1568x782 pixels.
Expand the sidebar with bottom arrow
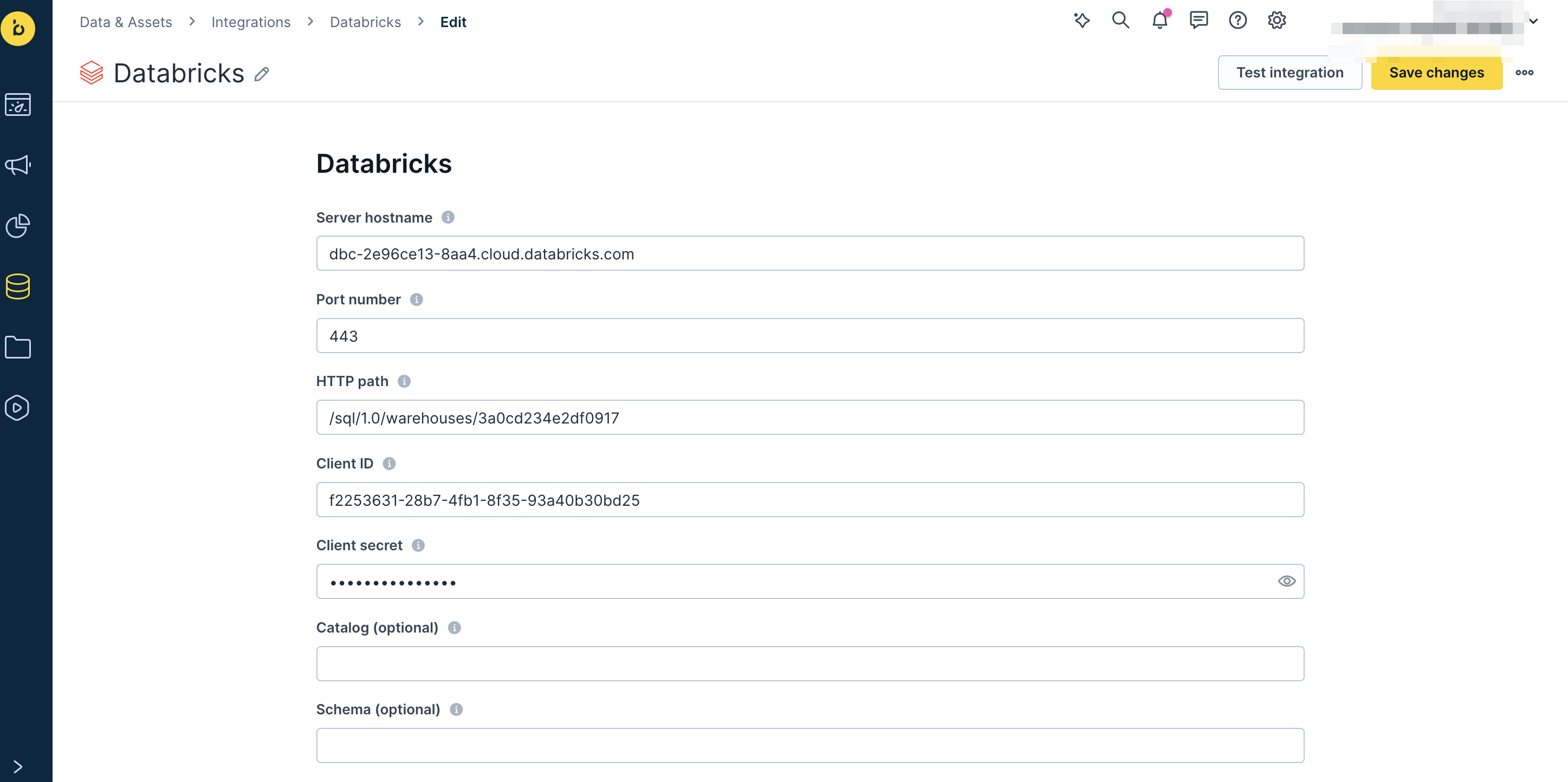[x=18, y=766]
